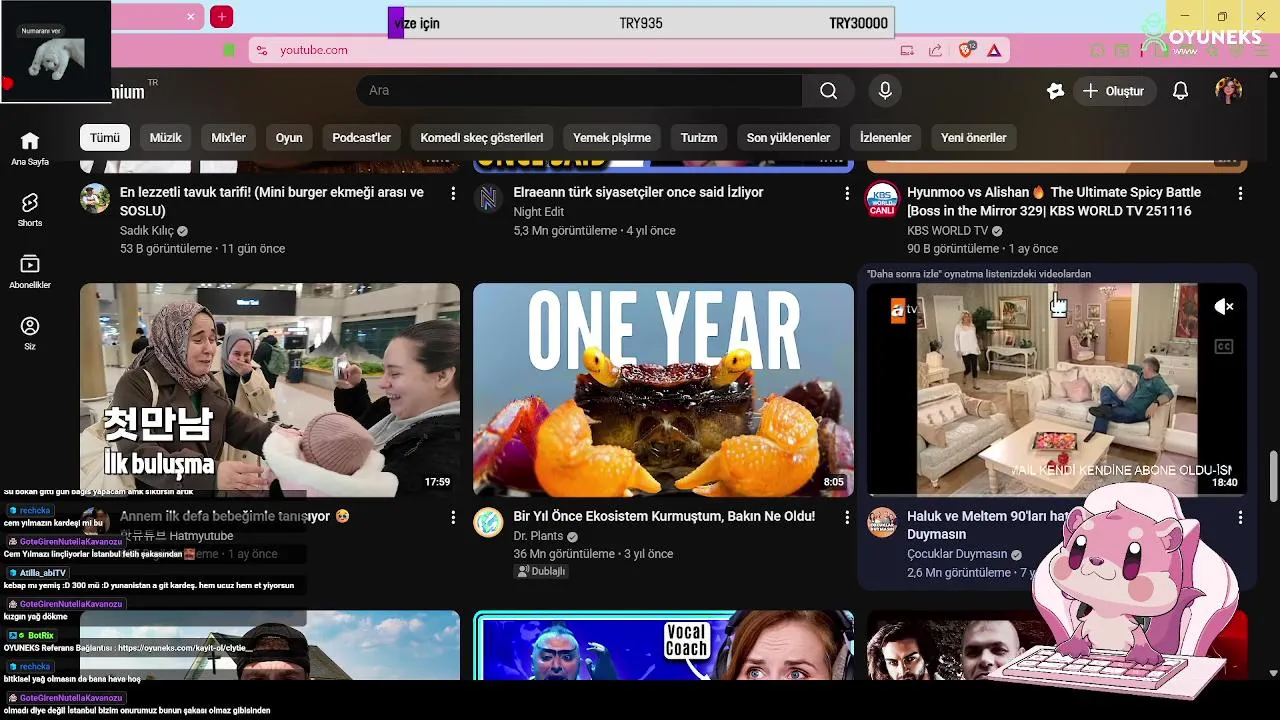The image size is (1280, 720).
Task: Open Dr. Plants channel avatar
Action: [488, 522]
